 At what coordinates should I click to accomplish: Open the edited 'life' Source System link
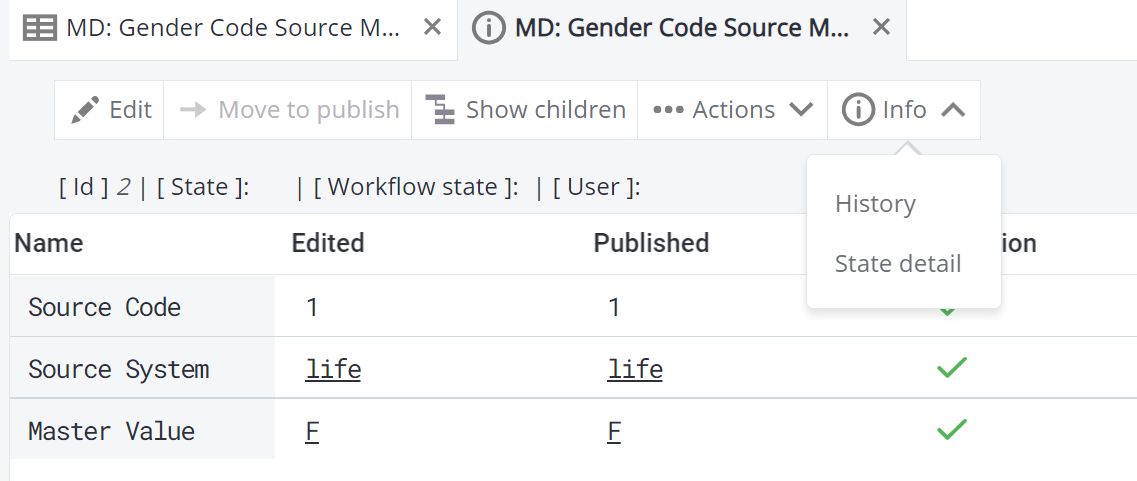coord(333,370)
